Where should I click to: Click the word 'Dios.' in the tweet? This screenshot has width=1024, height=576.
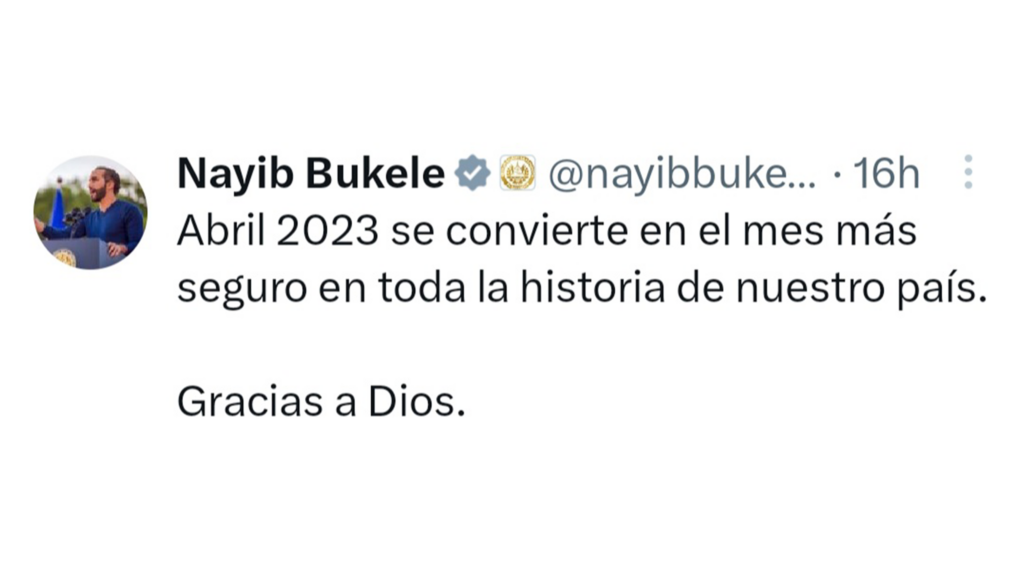(417, 401)
